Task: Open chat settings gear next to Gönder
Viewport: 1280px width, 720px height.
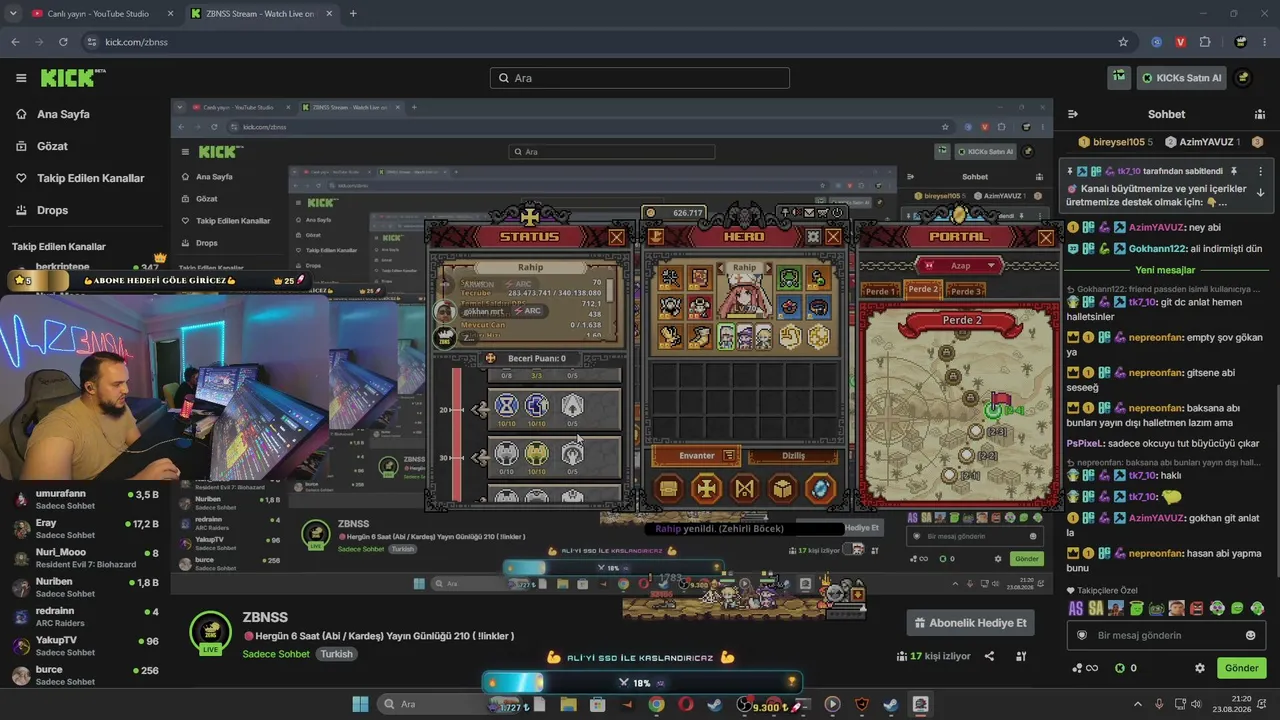Action: pyautogui.click(x=1200, y=668)
